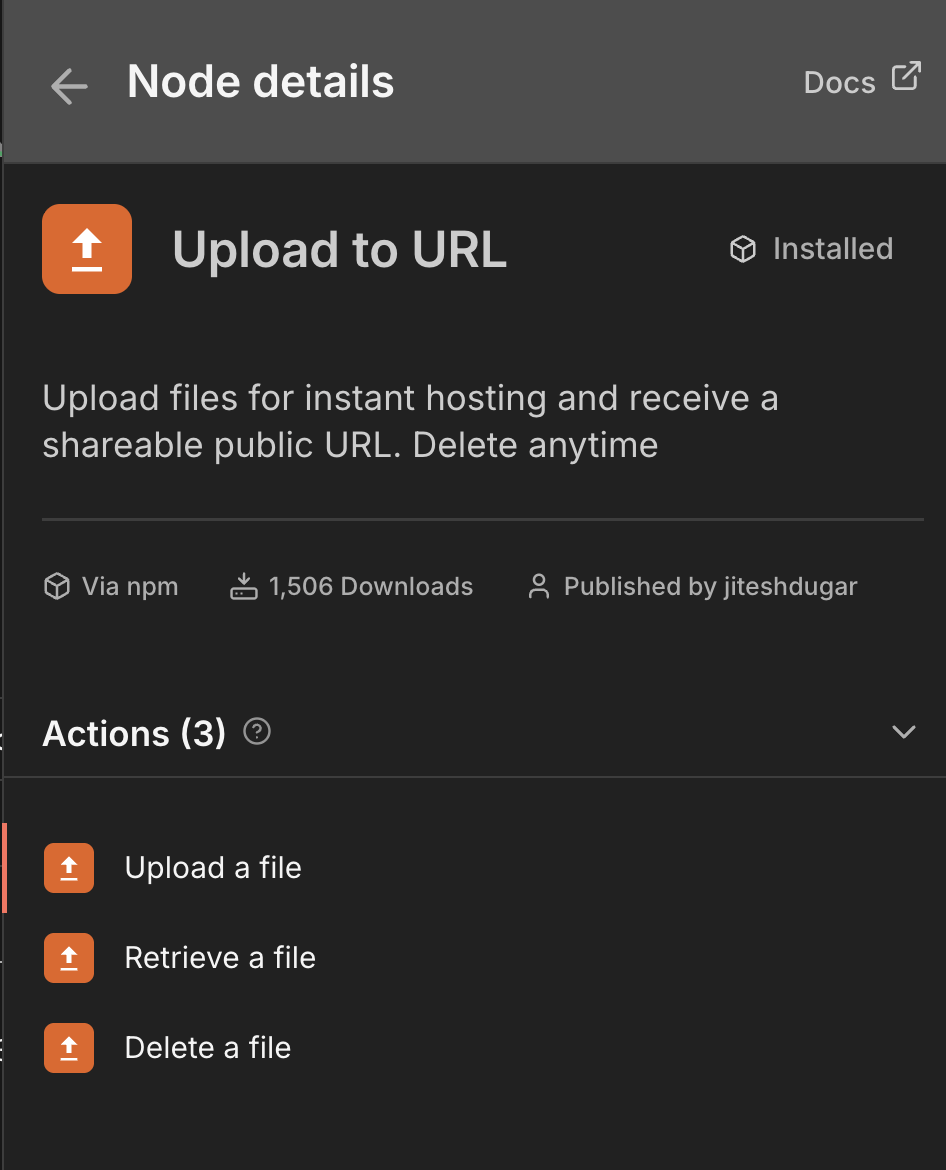Click the Published by jiteshdugar text
The image size is (946, 1170).
(710, 586)
